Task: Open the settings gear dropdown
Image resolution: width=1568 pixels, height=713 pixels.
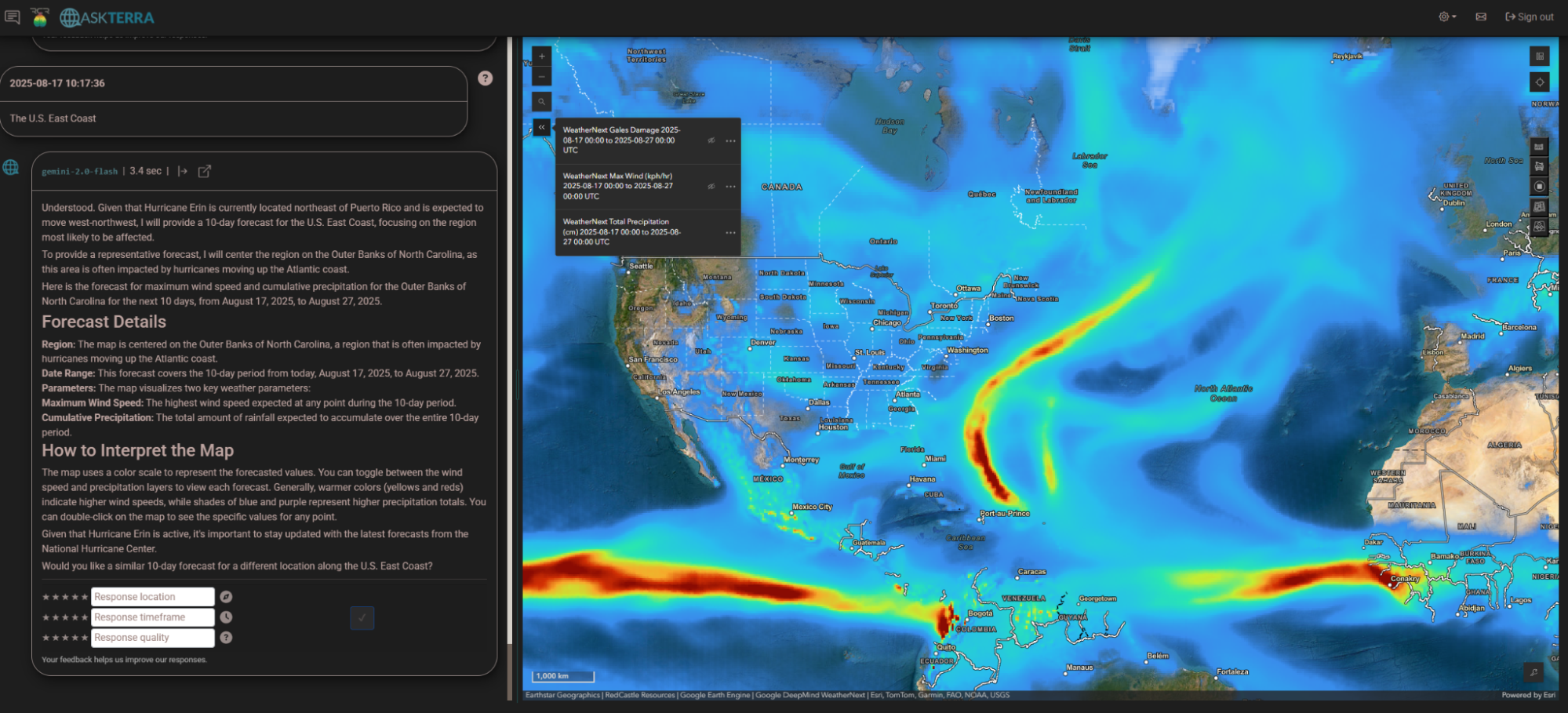Action: click(x=1447, y=16)
